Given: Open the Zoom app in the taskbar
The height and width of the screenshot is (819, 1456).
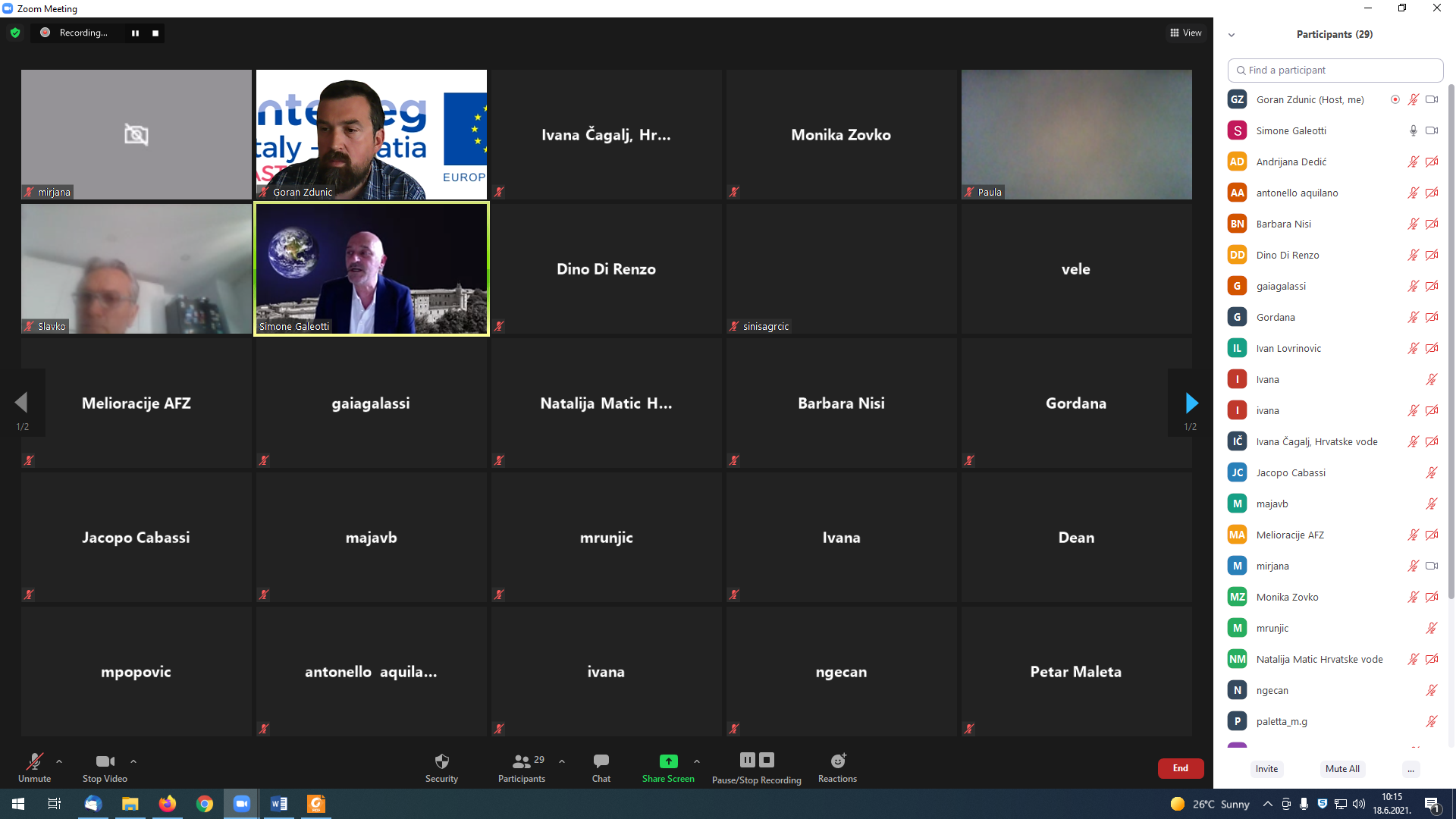Looking at the screenshot, I should [x=241, y=804].
